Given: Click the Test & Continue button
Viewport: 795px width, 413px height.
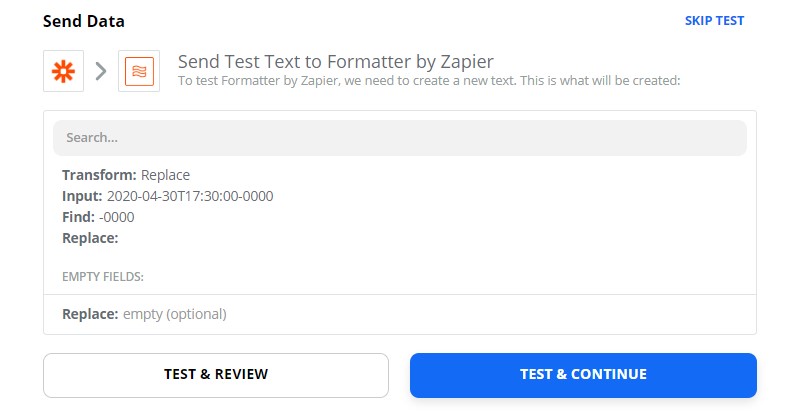Looking at the screenshot, I should 583,375.
